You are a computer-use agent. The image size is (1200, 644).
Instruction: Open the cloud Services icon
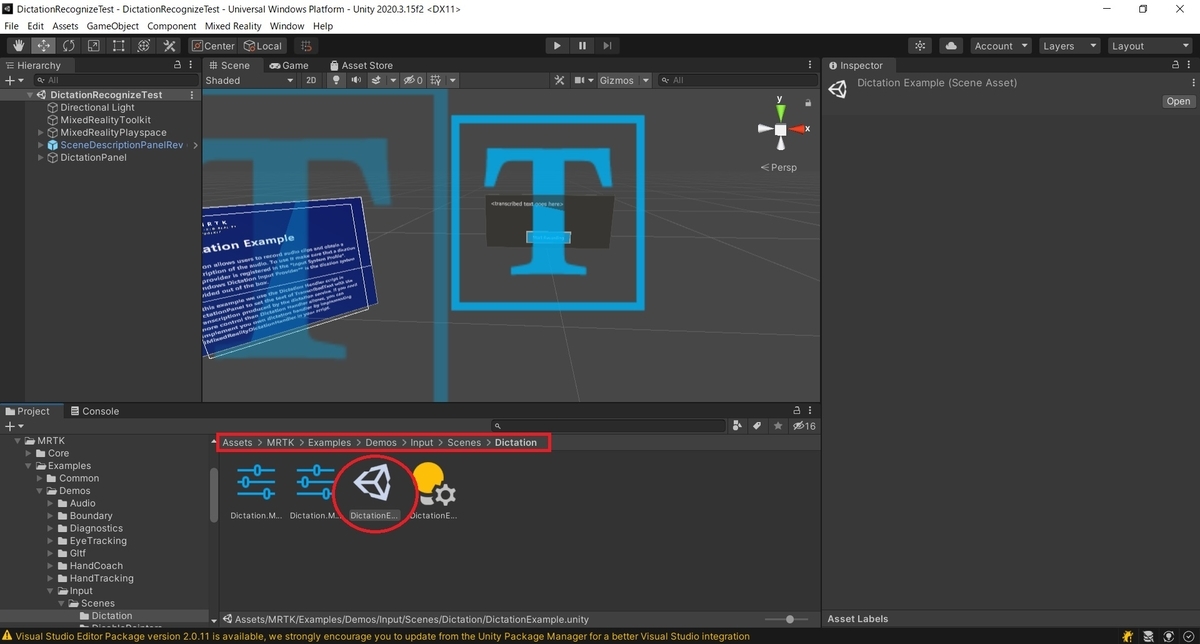pos(951,46)
